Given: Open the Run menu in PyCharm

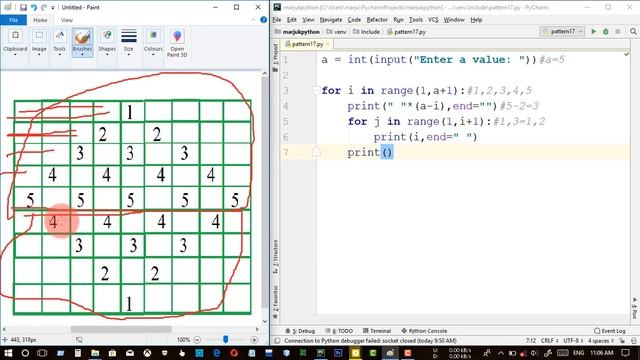Looking at the screenshot, I should click(398, 20).
